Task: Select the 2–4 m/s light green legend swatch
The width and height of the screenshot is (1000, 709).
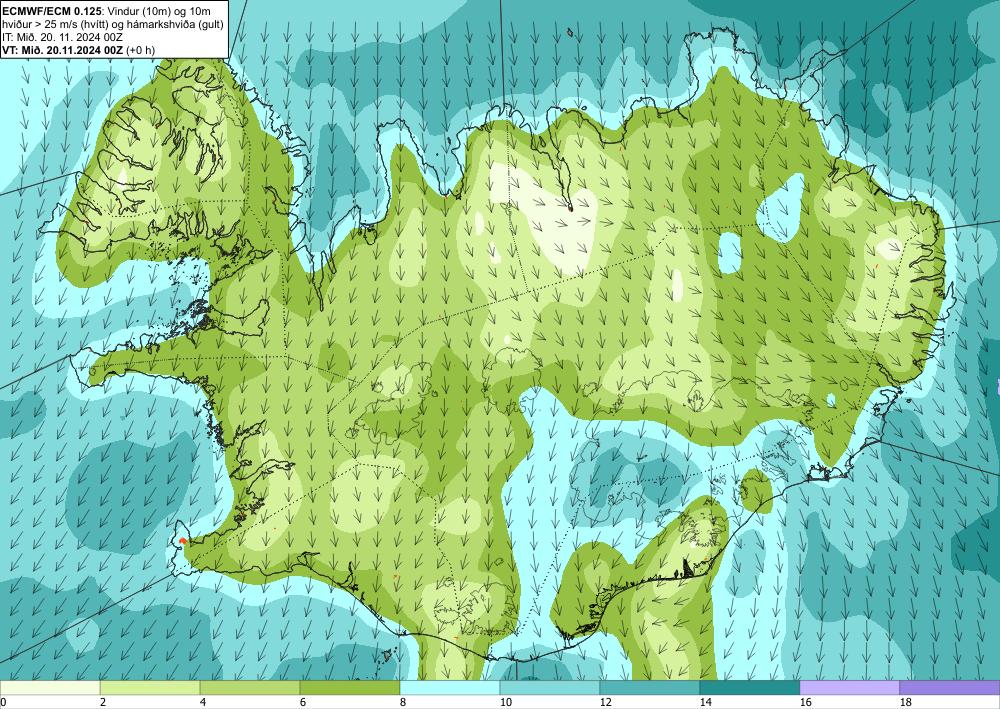Action: coord(150,687)
